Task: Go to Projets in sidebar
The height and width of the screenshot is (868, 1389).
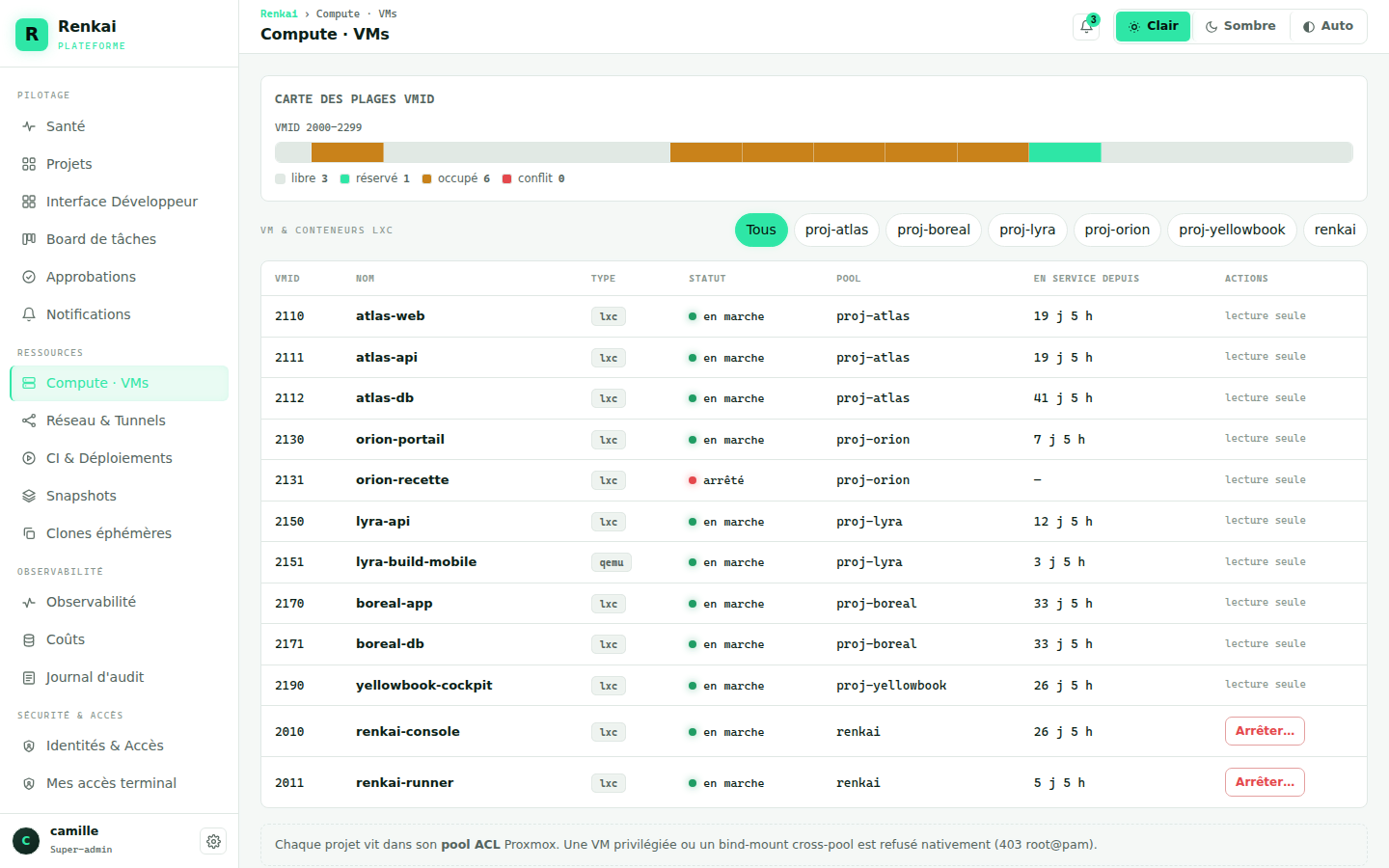Action: click(x=120, y=164)
